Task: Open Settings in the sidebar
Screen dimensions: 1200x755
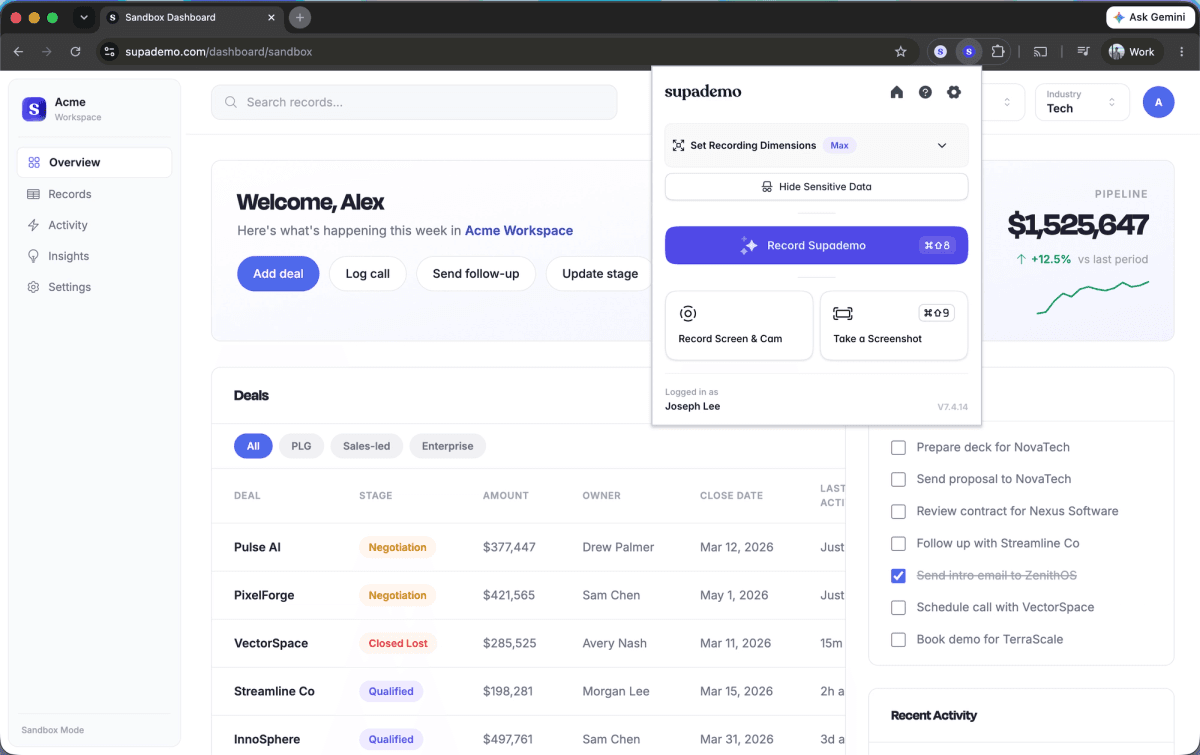Action: 94,287
